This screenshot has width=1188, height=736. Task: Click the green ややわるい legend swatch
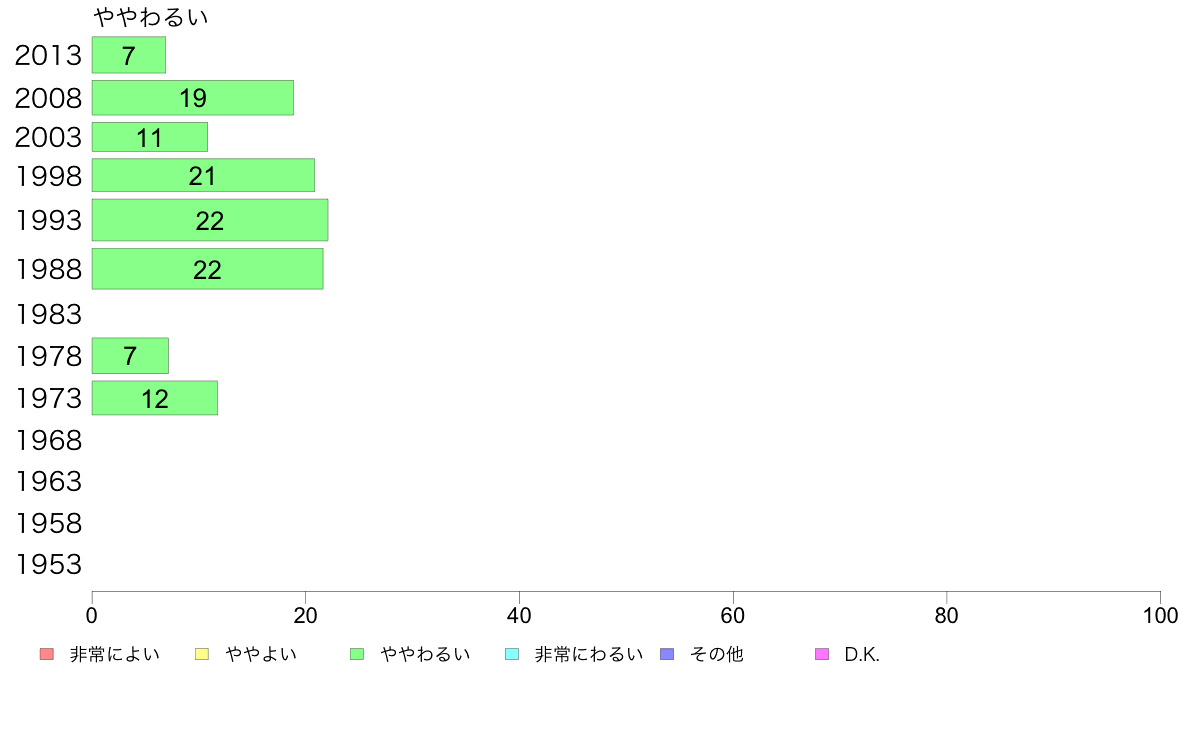[x=357, y=654]
